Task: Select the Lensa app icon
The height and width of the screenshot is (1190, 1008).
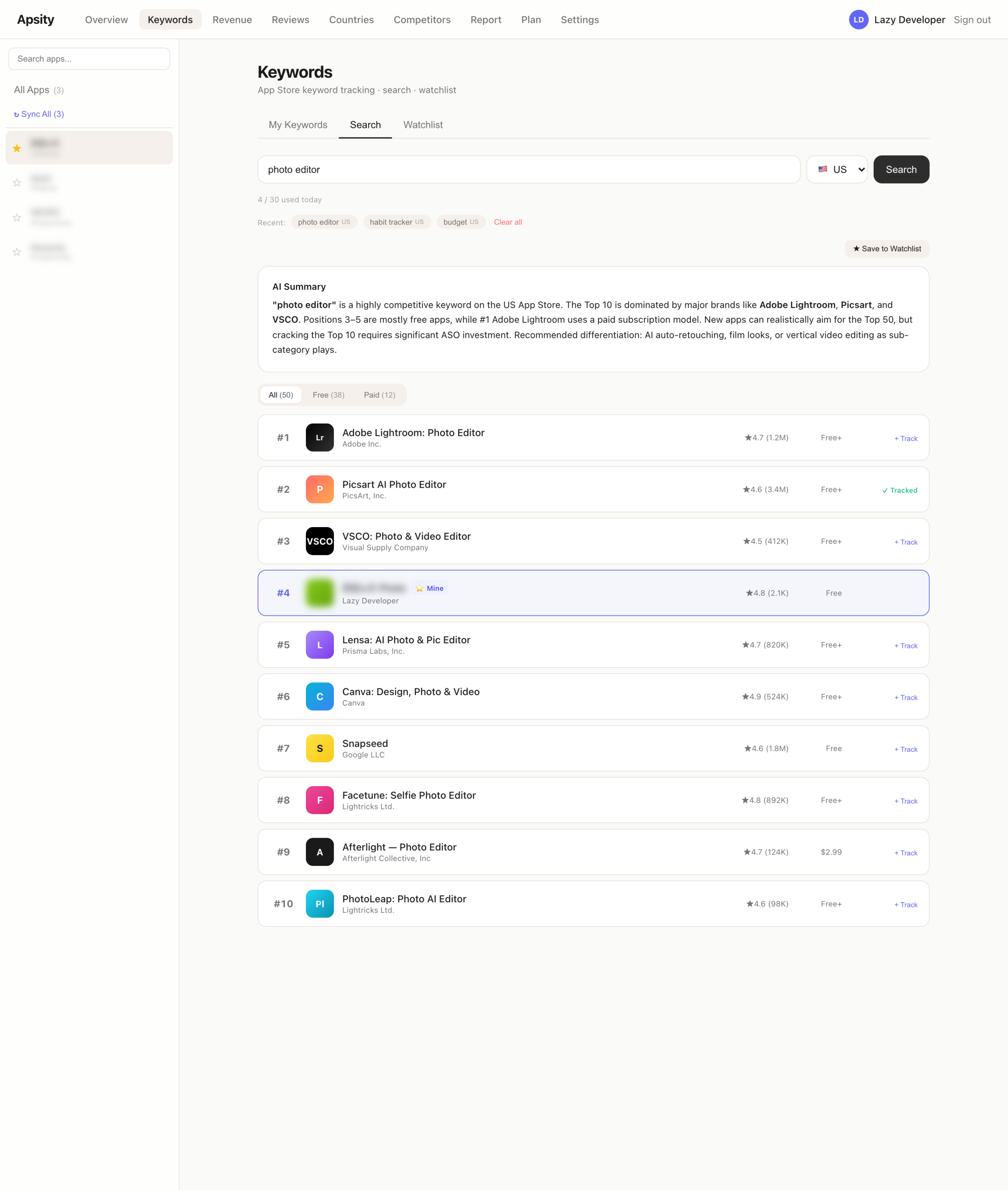Action: click(x=319, y=644)
